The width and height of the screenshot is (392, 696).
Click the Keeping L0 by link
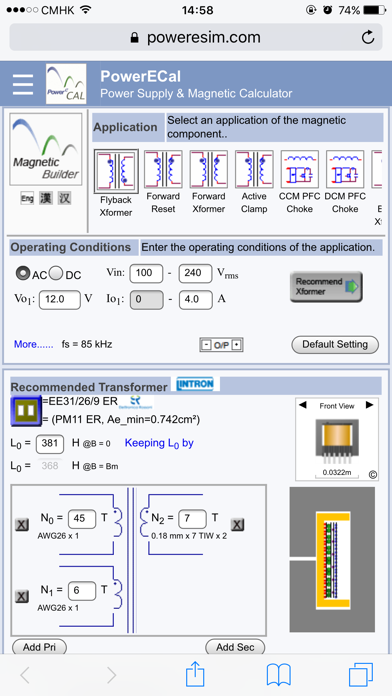pos(159,443)
